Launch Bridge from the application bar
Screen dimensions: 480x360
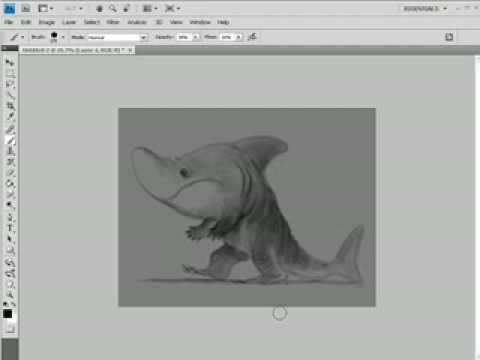coord(26,8)
